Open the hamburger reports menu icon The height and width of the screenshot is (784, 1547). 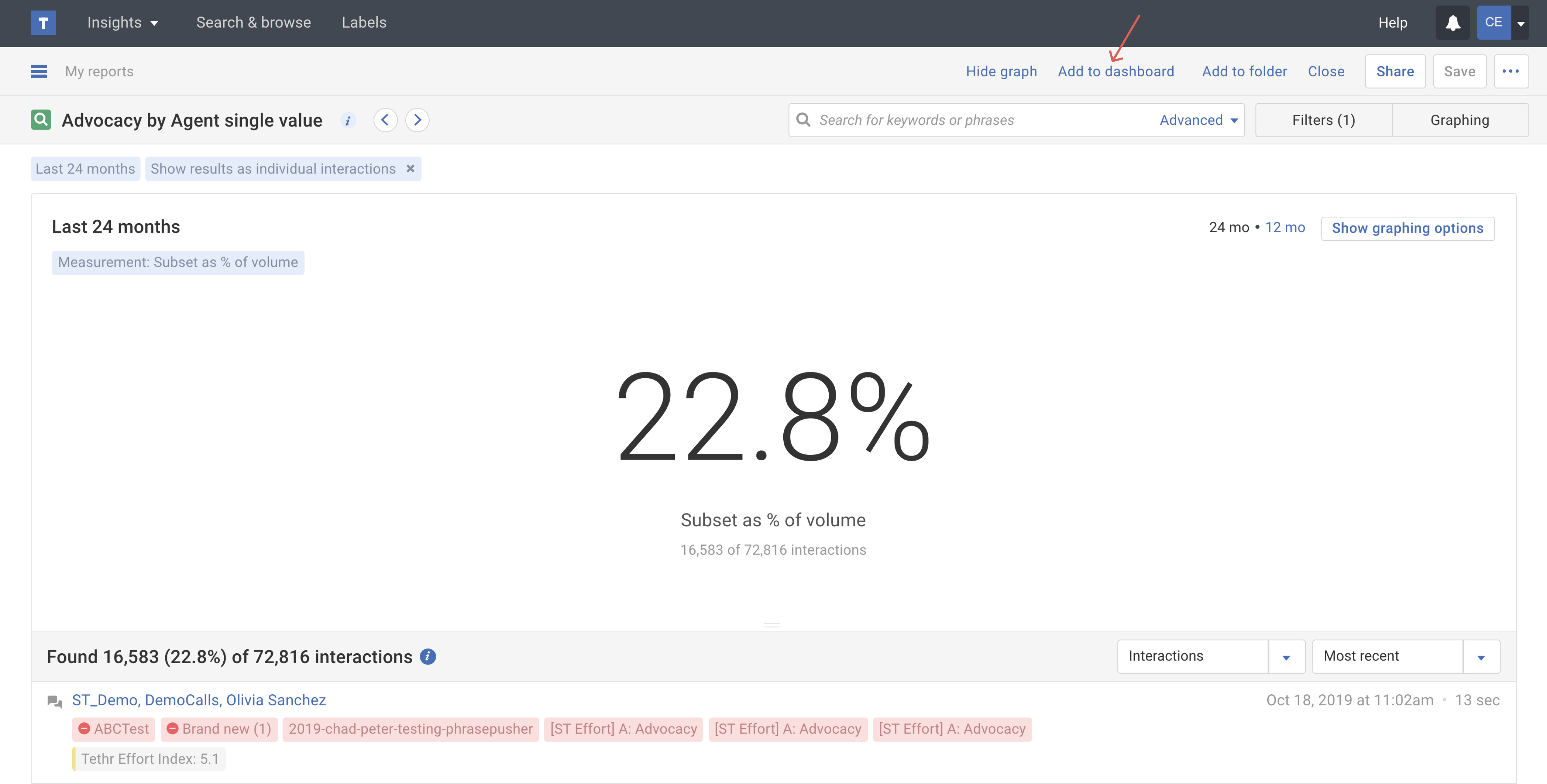[x=39, y=72]
